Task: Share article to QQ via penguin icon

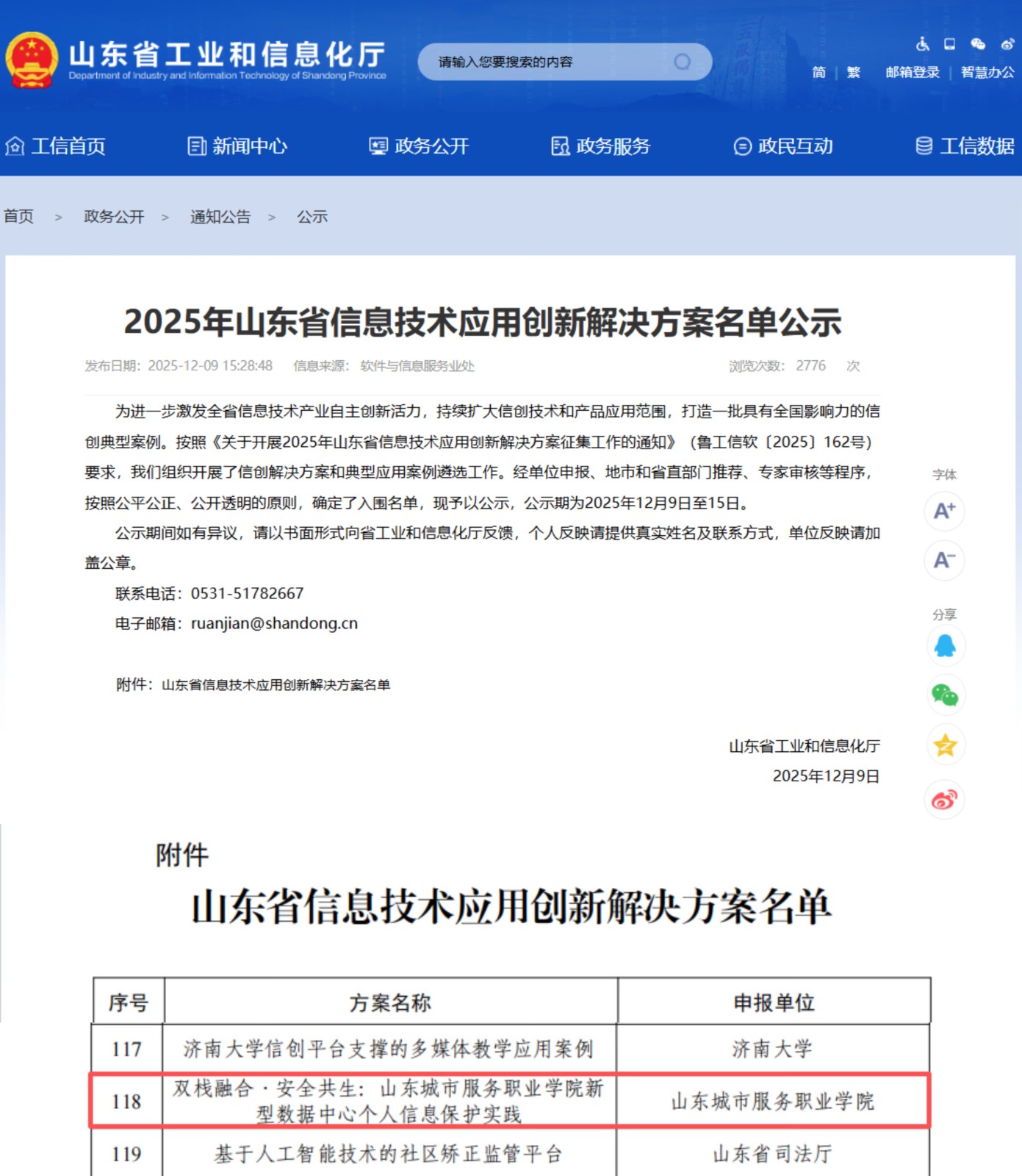Action: (944, 646)
